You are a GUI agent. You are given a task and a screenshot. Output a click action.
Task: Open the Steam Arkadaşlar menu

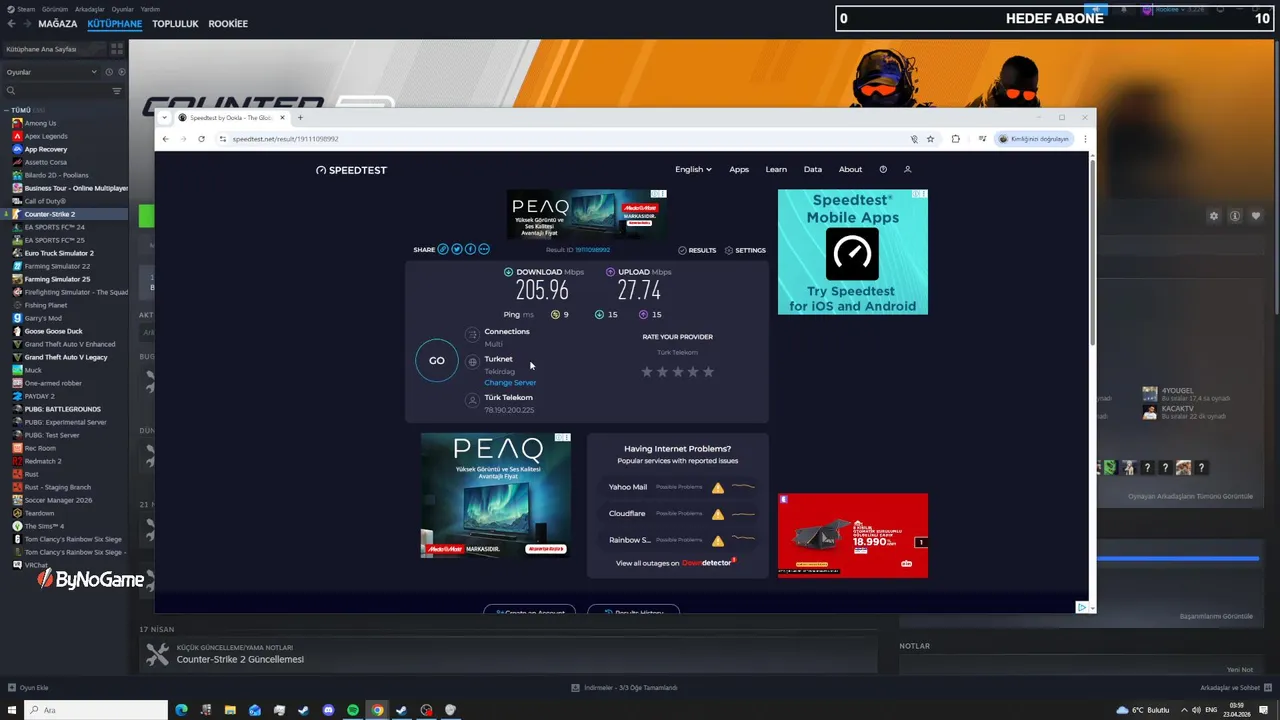[x=89, y=9]
